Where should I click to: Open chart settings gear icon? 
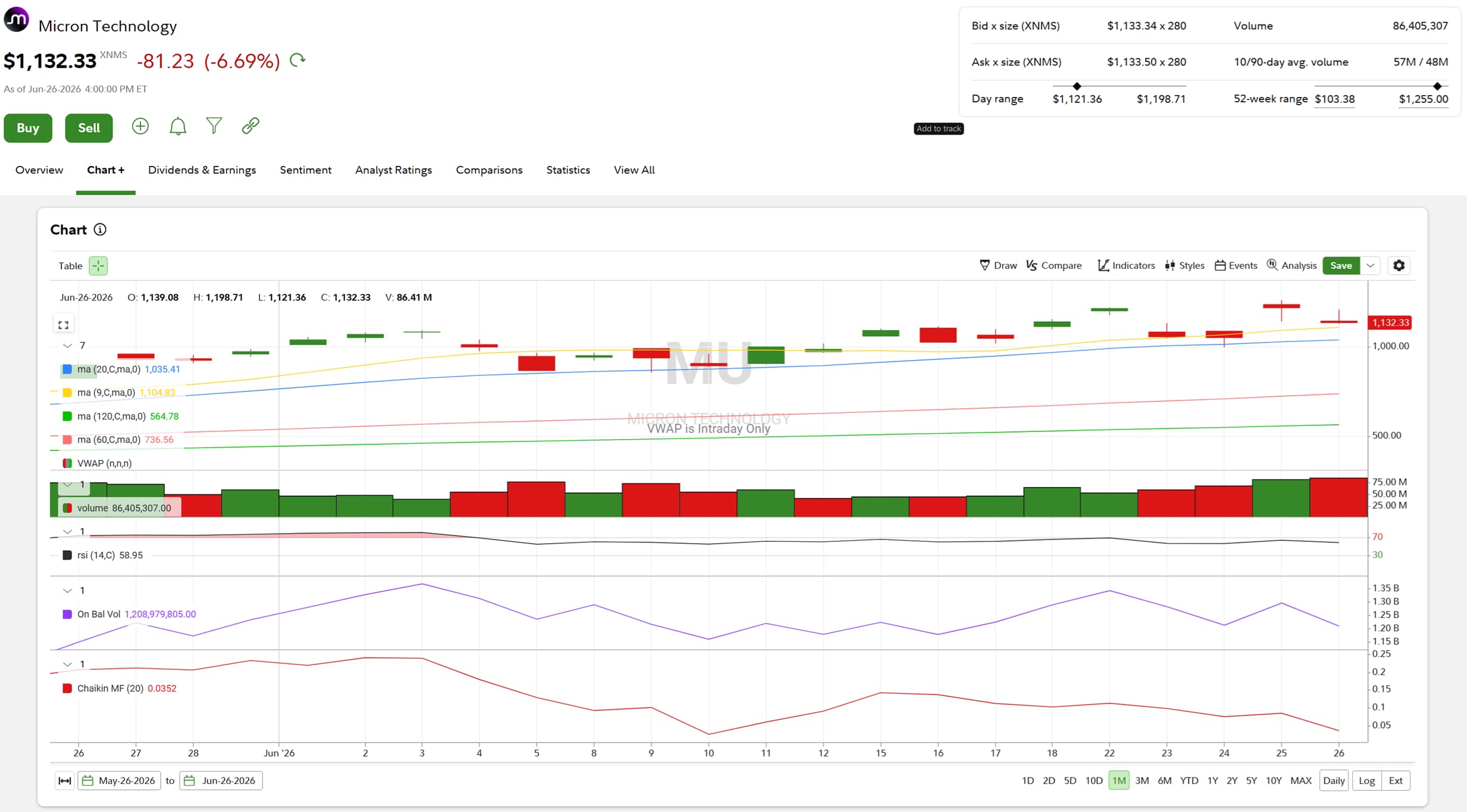click(1399, 265)
